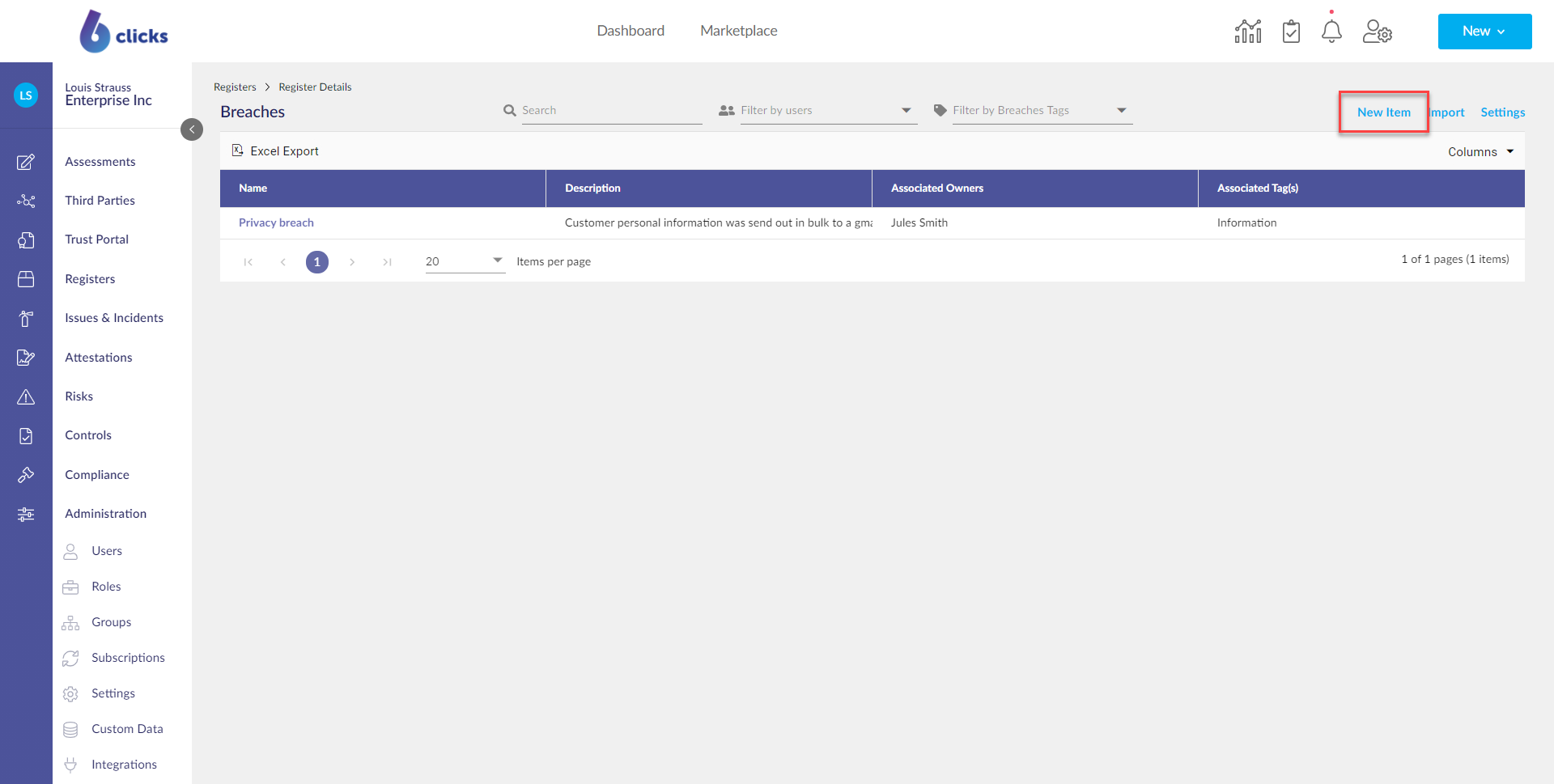The height and width of the screenshot is (784, 1554).
Task: Open the analytics chart icon in header
Action: 1247,32
